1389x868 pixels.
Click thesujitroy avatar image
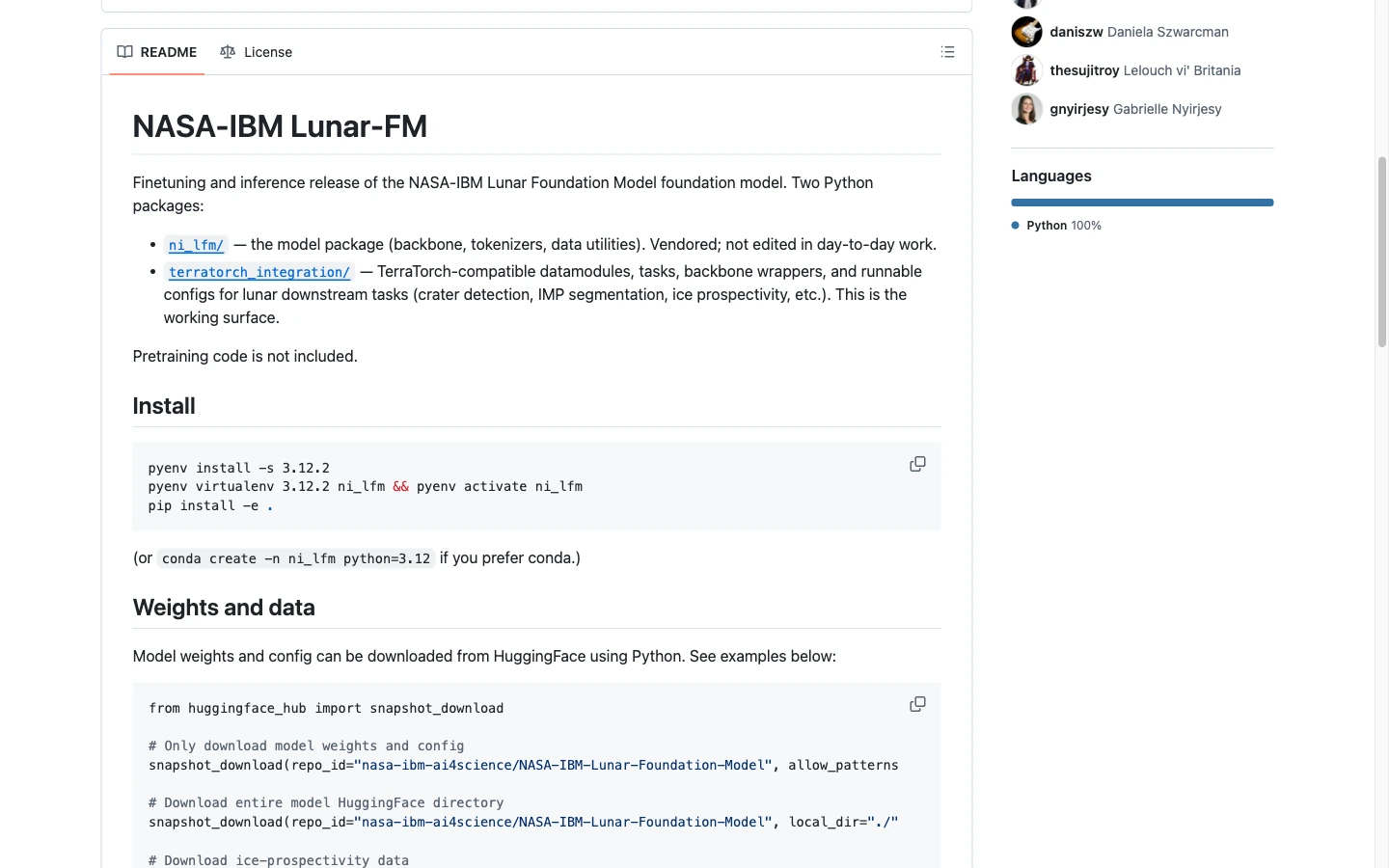1026,70
